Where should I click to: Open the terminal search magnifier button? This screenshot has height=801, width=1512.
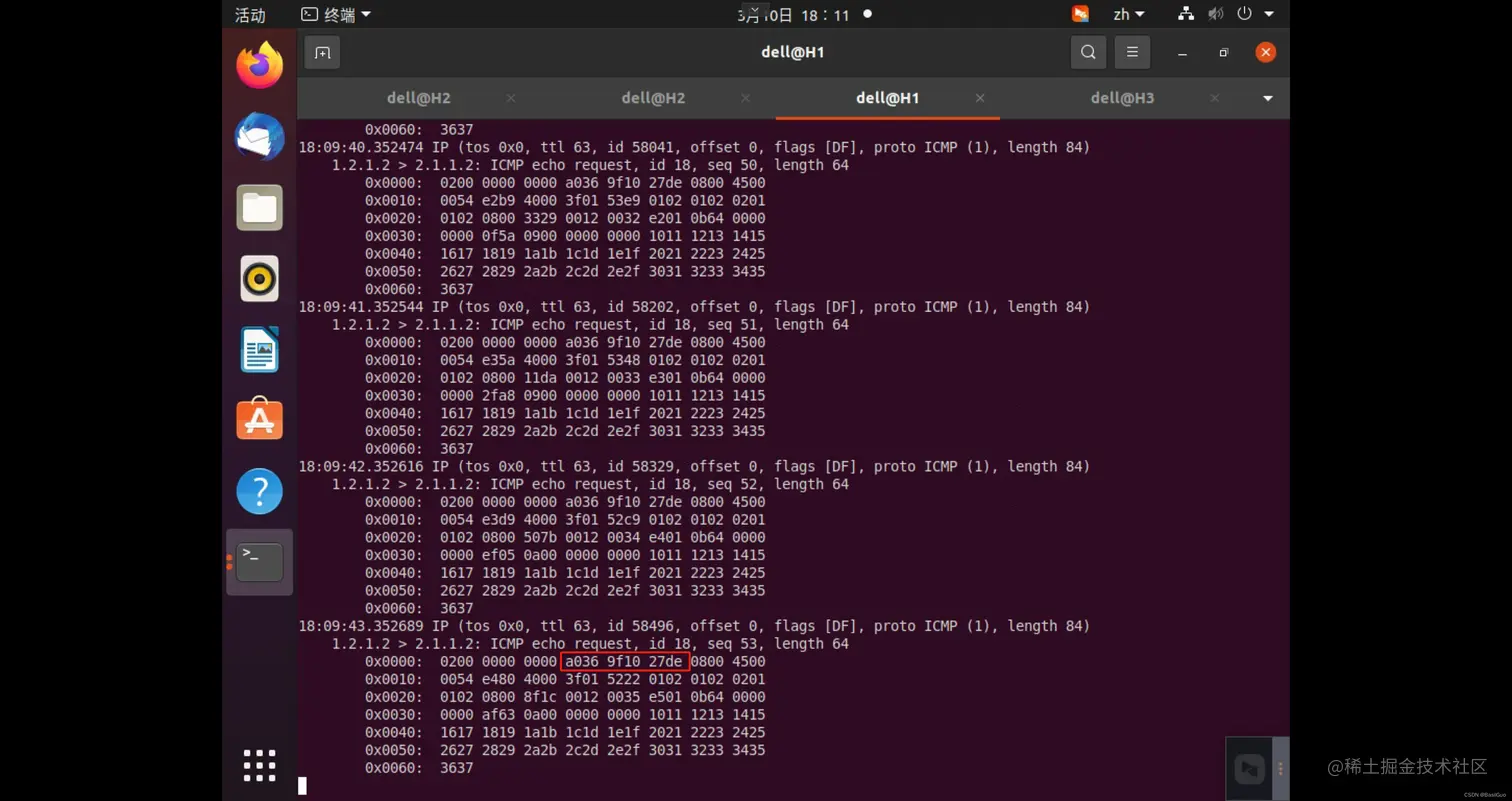point(1088,53)
